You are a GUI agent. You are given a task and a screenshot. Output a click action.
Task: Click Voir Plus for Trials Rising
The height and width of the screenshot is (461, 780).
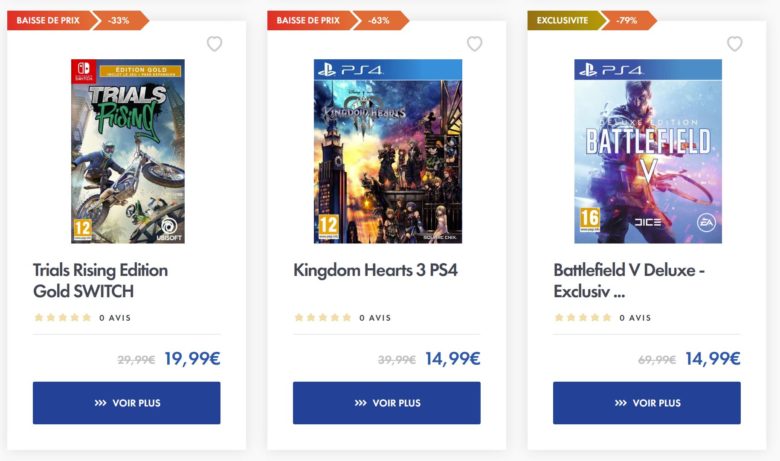pos(126,403)
